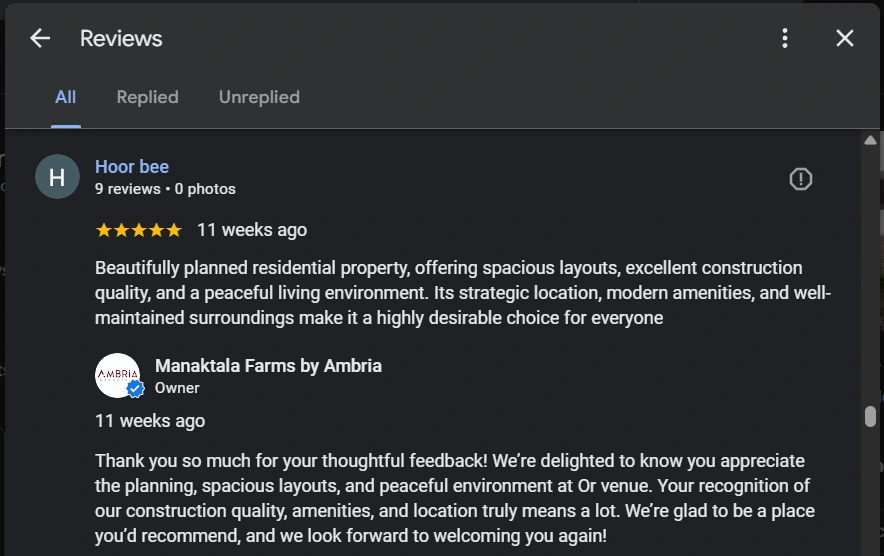Close the Reviews panel with X
This screenshot has height=556, width=884.
pos(845,38)
